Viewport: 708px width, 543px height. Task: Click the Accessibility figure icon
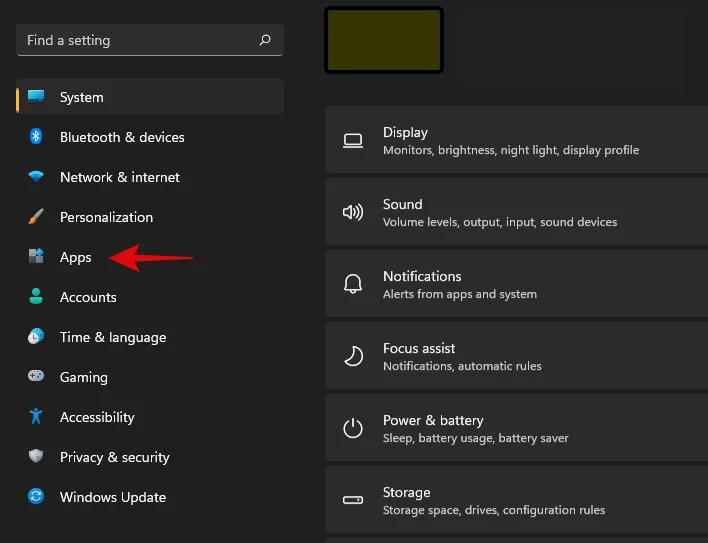coord(36,417)
